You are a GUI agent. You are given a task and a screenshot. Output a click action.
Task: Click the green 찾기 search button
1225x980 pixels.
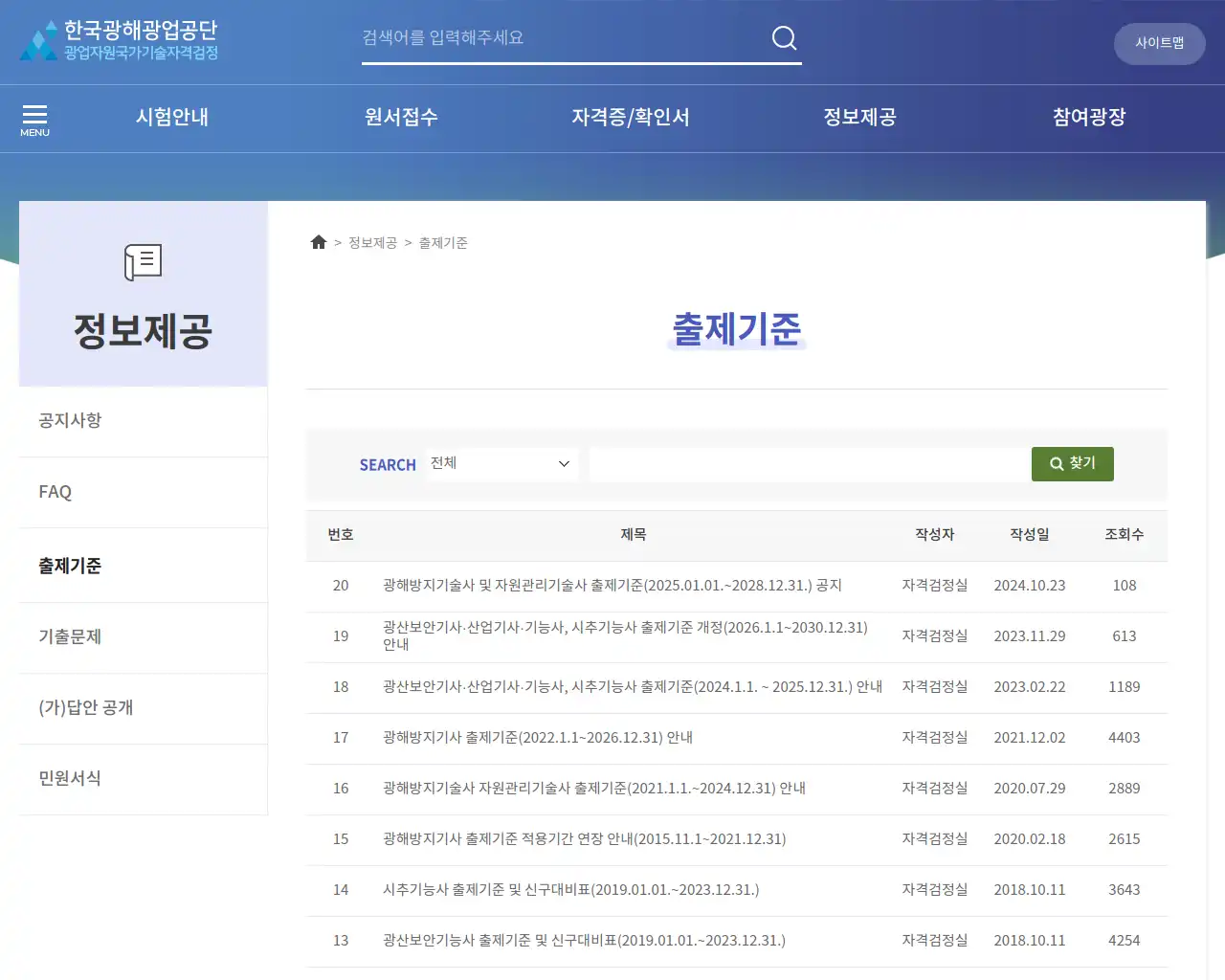point(1072,463)
